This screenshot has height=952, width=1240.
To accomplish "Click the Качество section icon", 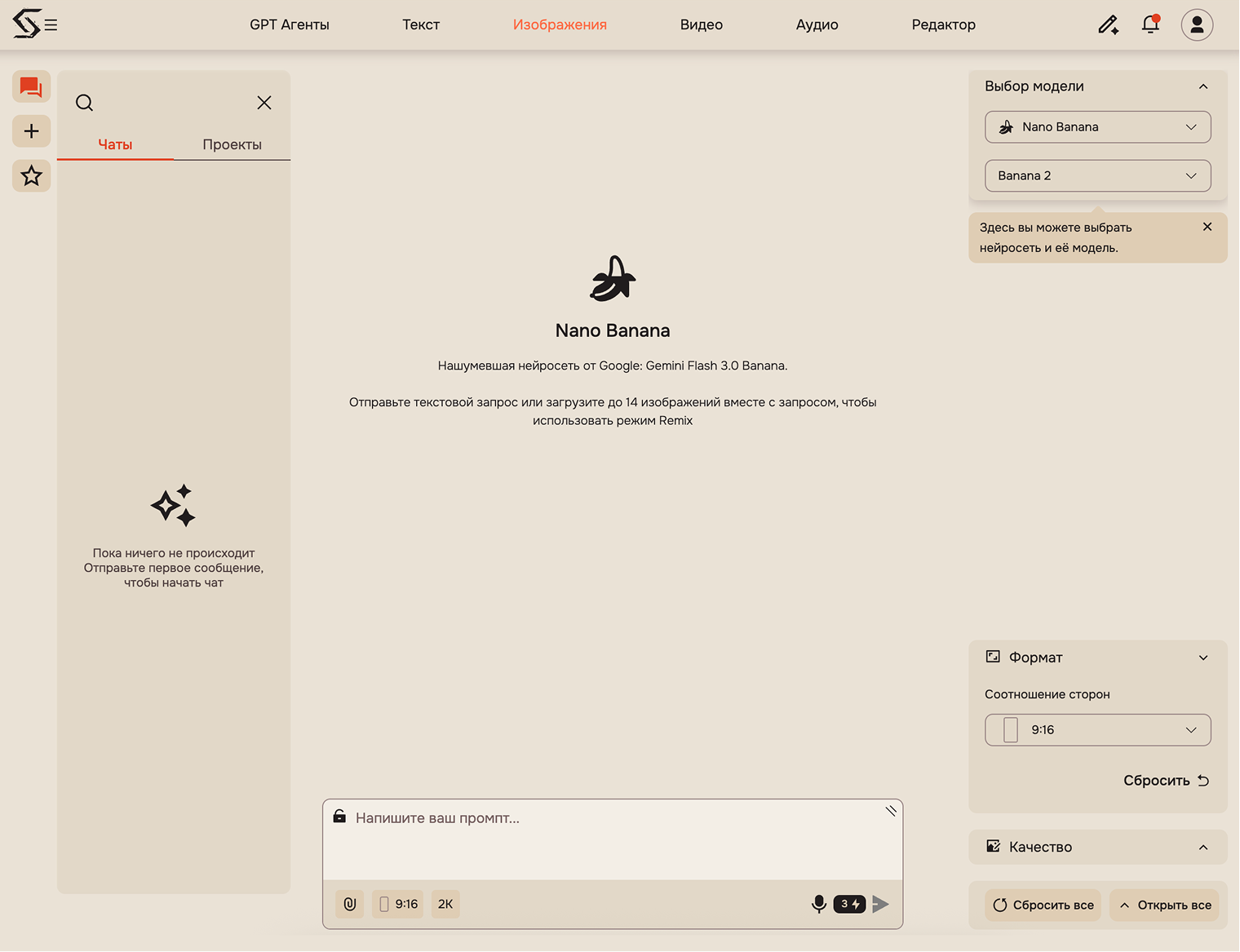I will click(993, 846).
